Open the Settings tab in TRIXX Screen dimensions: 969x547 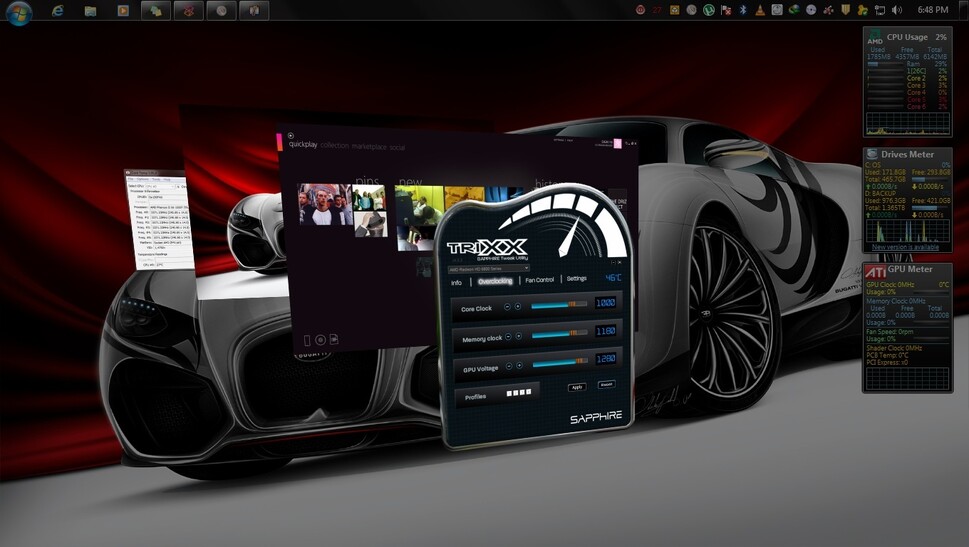577,278
